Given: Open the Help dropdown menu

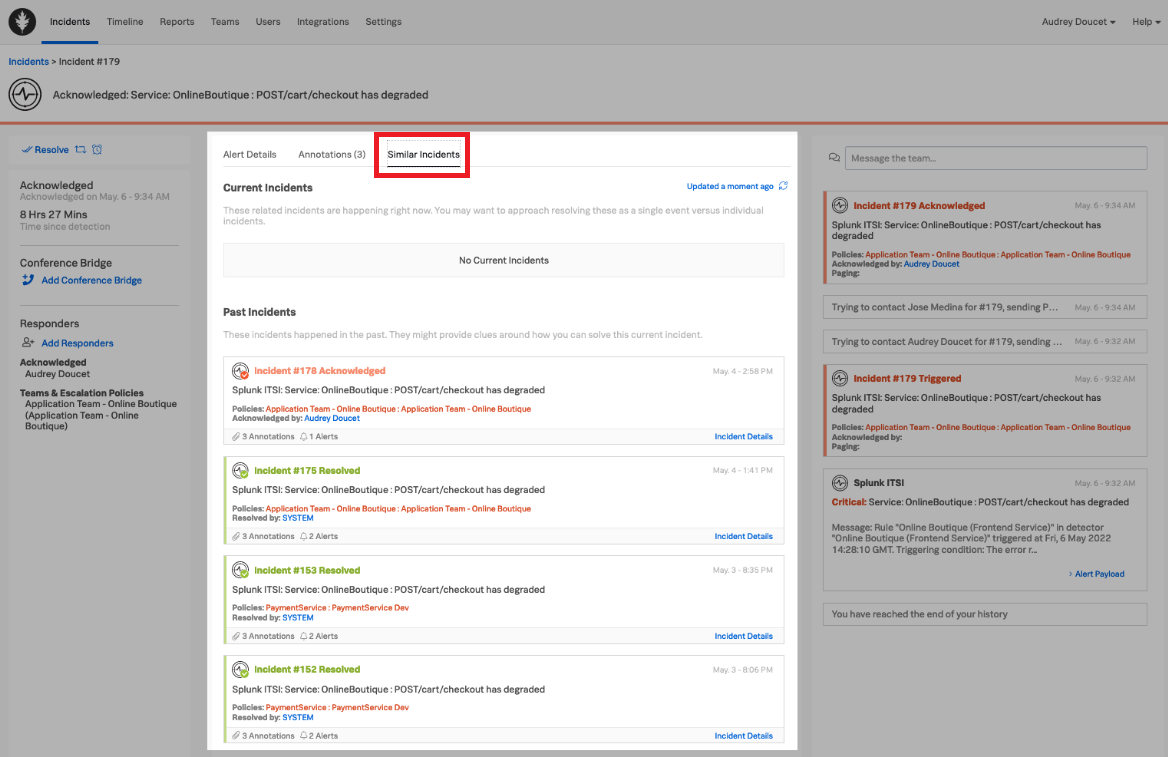Looking at the screenshot, I should [1146, 22].
